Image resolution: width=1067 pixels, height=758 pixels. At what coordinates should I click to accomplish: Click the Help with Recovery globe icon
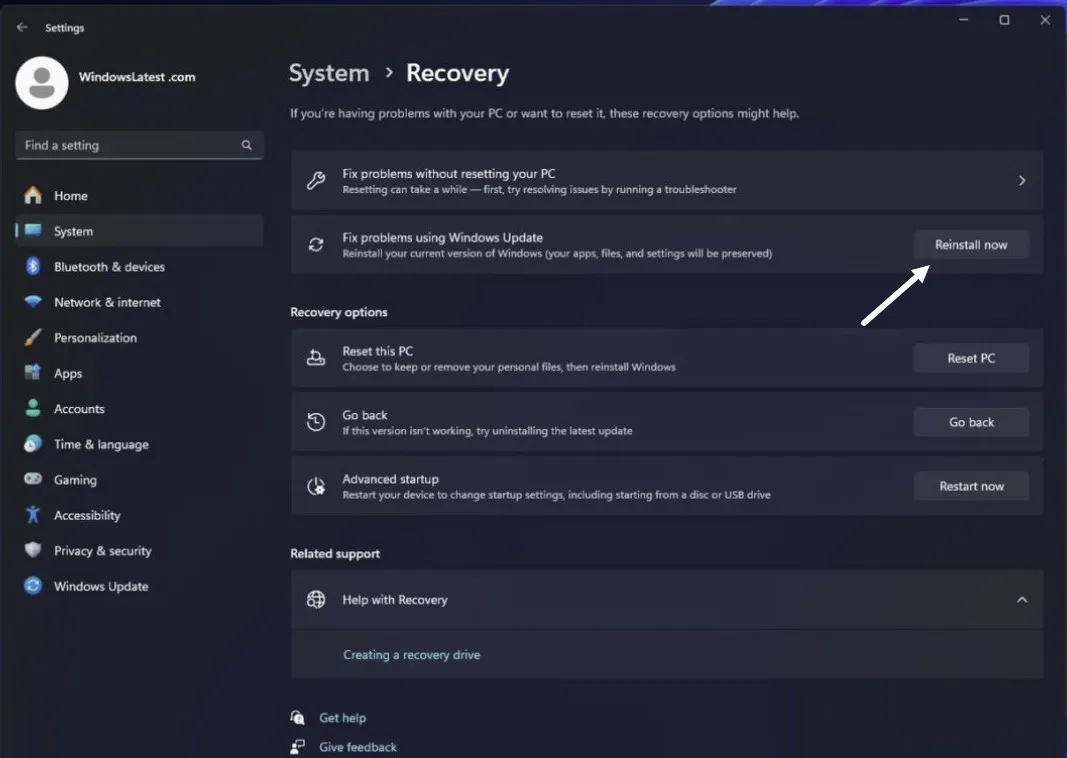[x=316, y=599]
